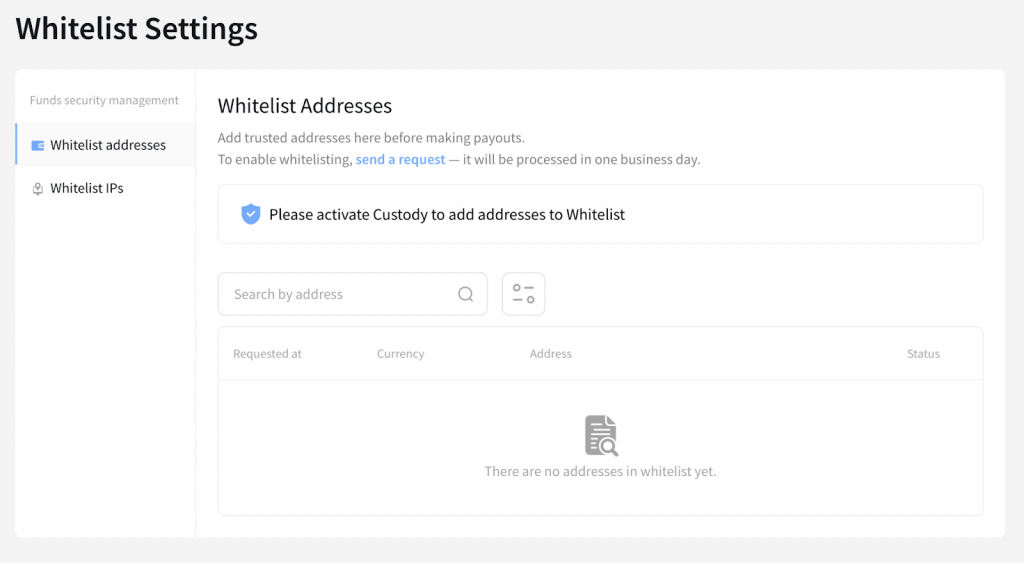This screenshot has width=1024, height=563.
Task: Click the empty-list document search icon
Action: point(601,435)
